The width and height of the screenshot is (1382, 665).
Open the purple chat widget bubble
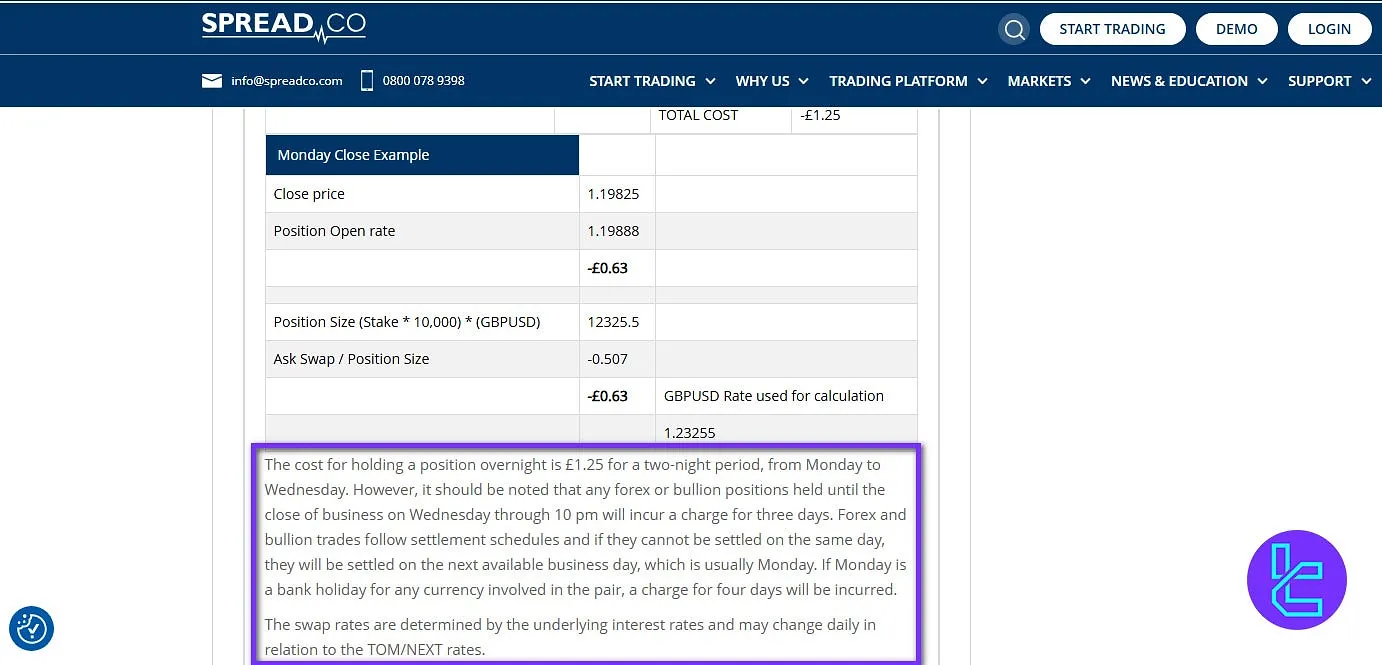[1296, 580]
